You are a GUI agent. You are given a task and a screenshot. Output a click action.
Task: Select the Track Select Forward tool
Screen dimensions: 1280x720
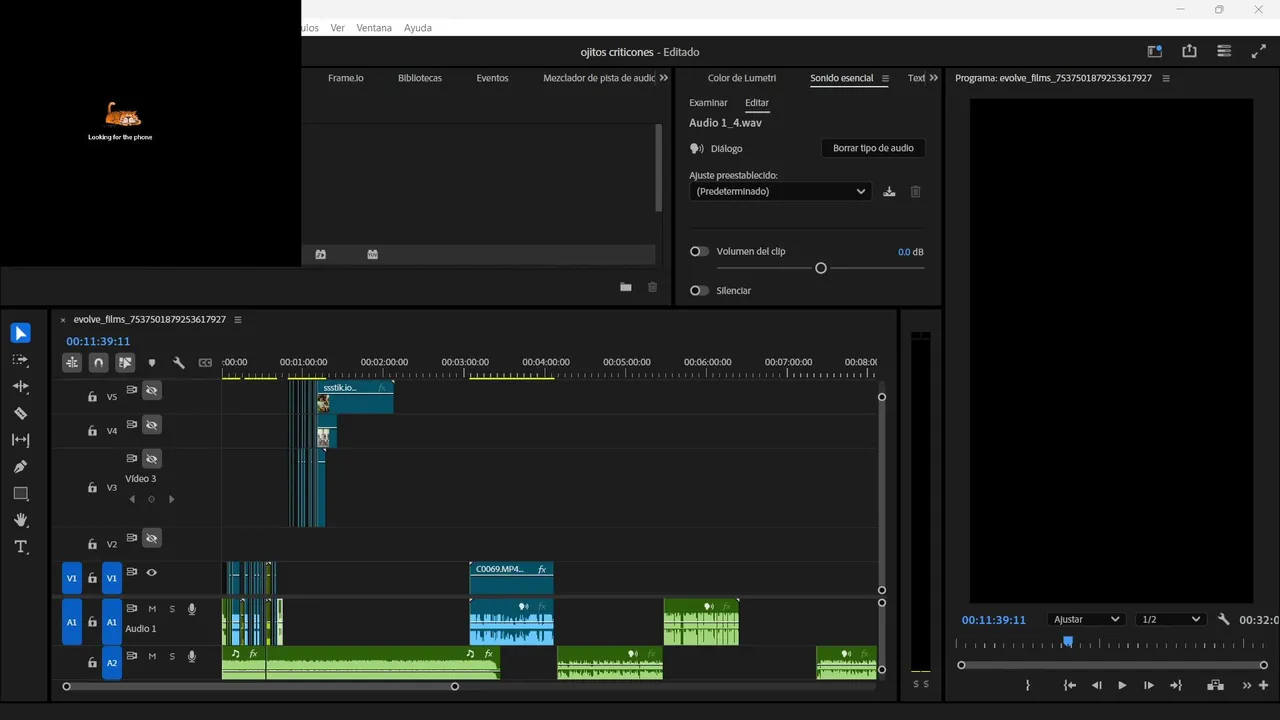(x=20, y=360)
